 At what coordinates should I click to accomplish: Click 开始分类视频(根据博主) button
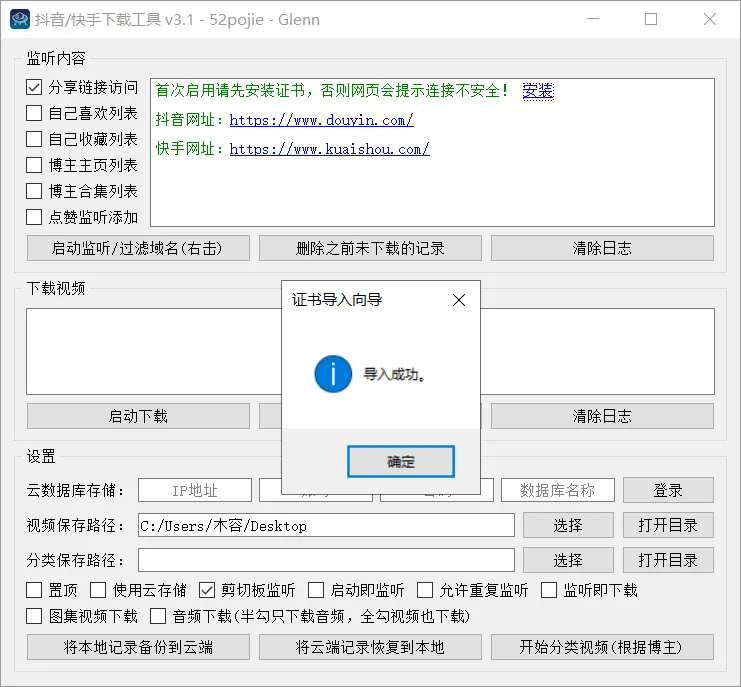pos(602,647)
